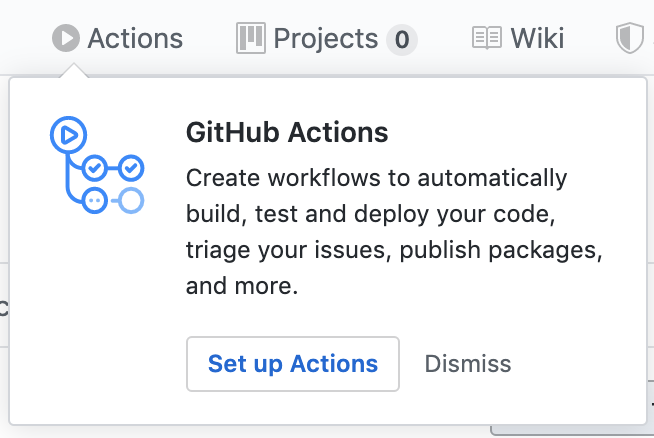Click the empty circle node in illustration

[131, 200]
